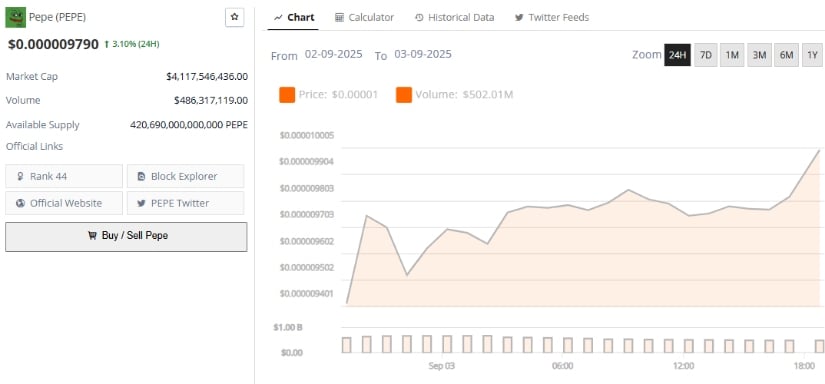825x384 pixels.
Task: Click the available supply value 420,690,000,000,000 PEPE
Action: pos(189,125)
